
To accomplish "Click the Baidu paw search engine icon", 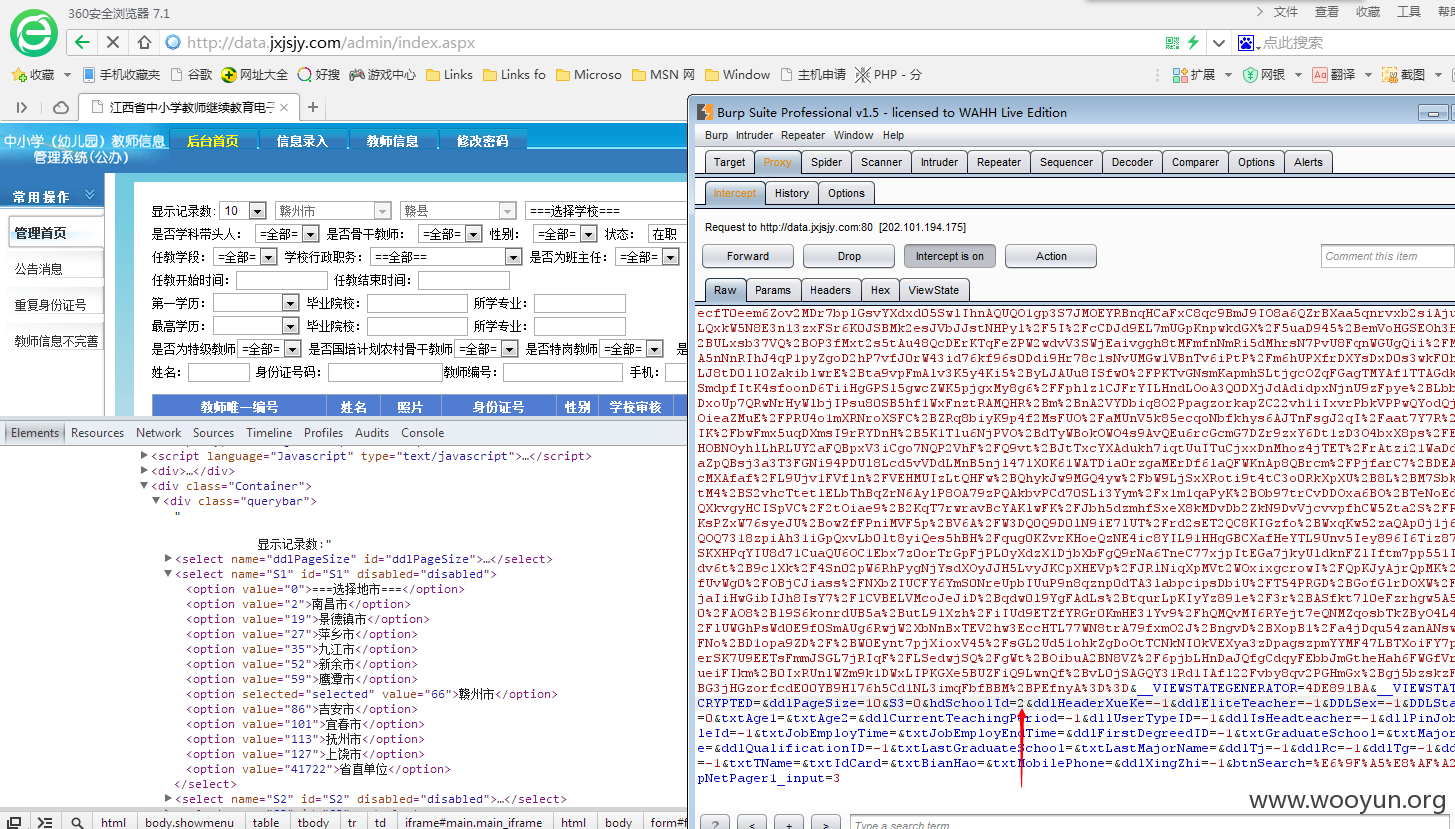I will click(x=1246, y=43).
